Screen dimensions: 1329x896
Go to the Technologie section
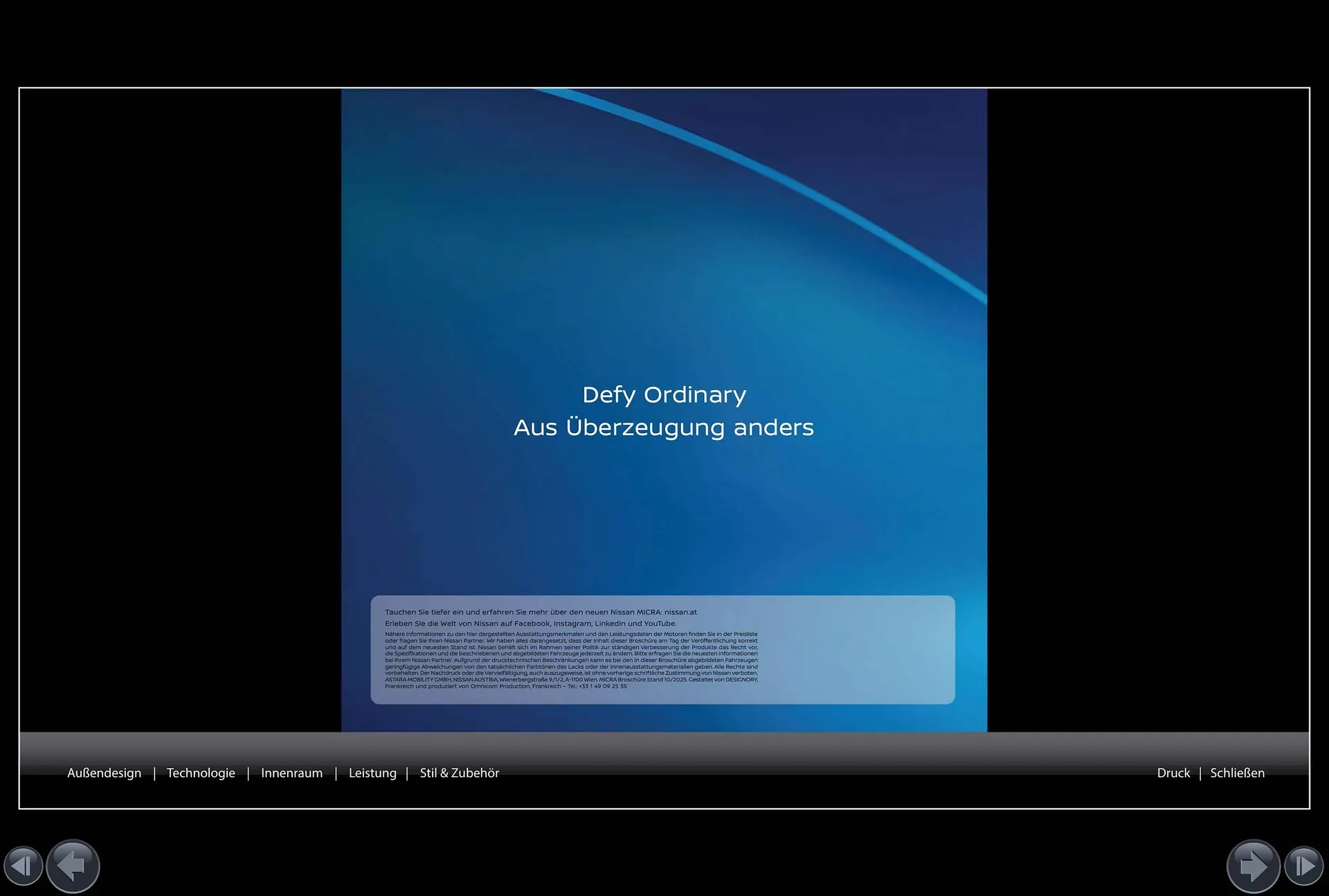click(x=201, y=773)
